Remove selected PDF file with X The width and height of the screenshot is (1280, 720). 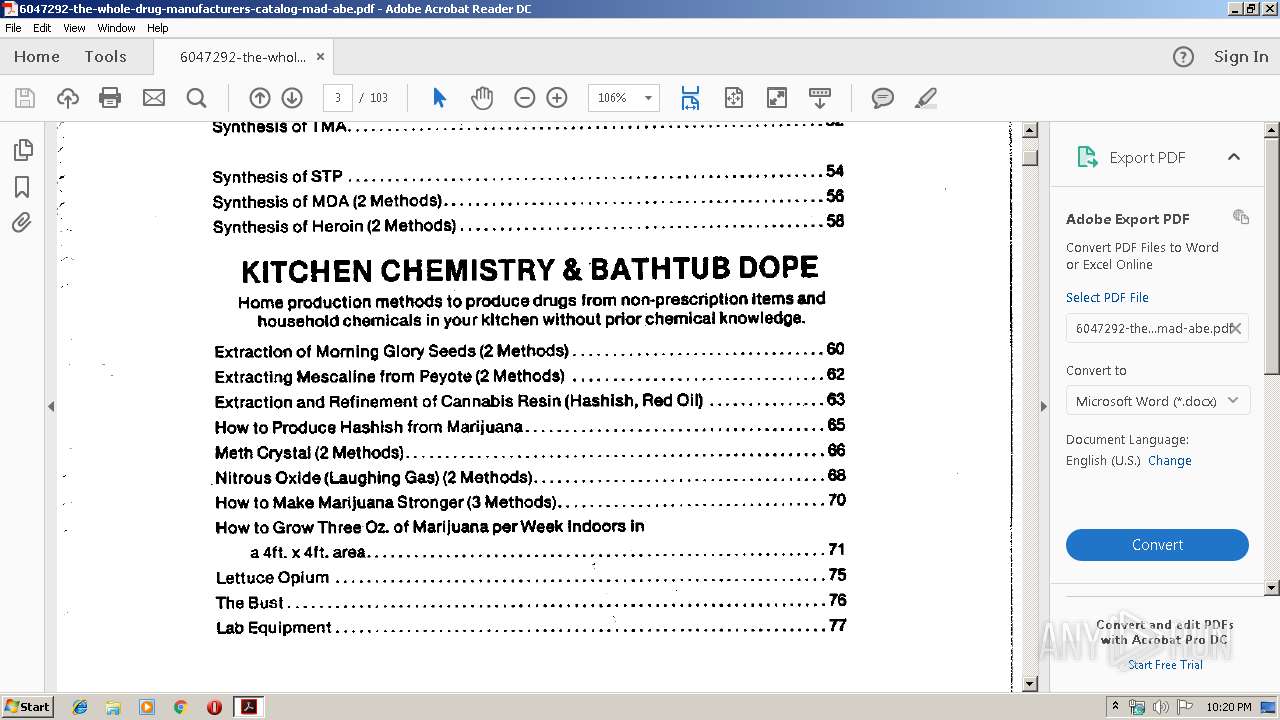click(x=1236, y=328)
